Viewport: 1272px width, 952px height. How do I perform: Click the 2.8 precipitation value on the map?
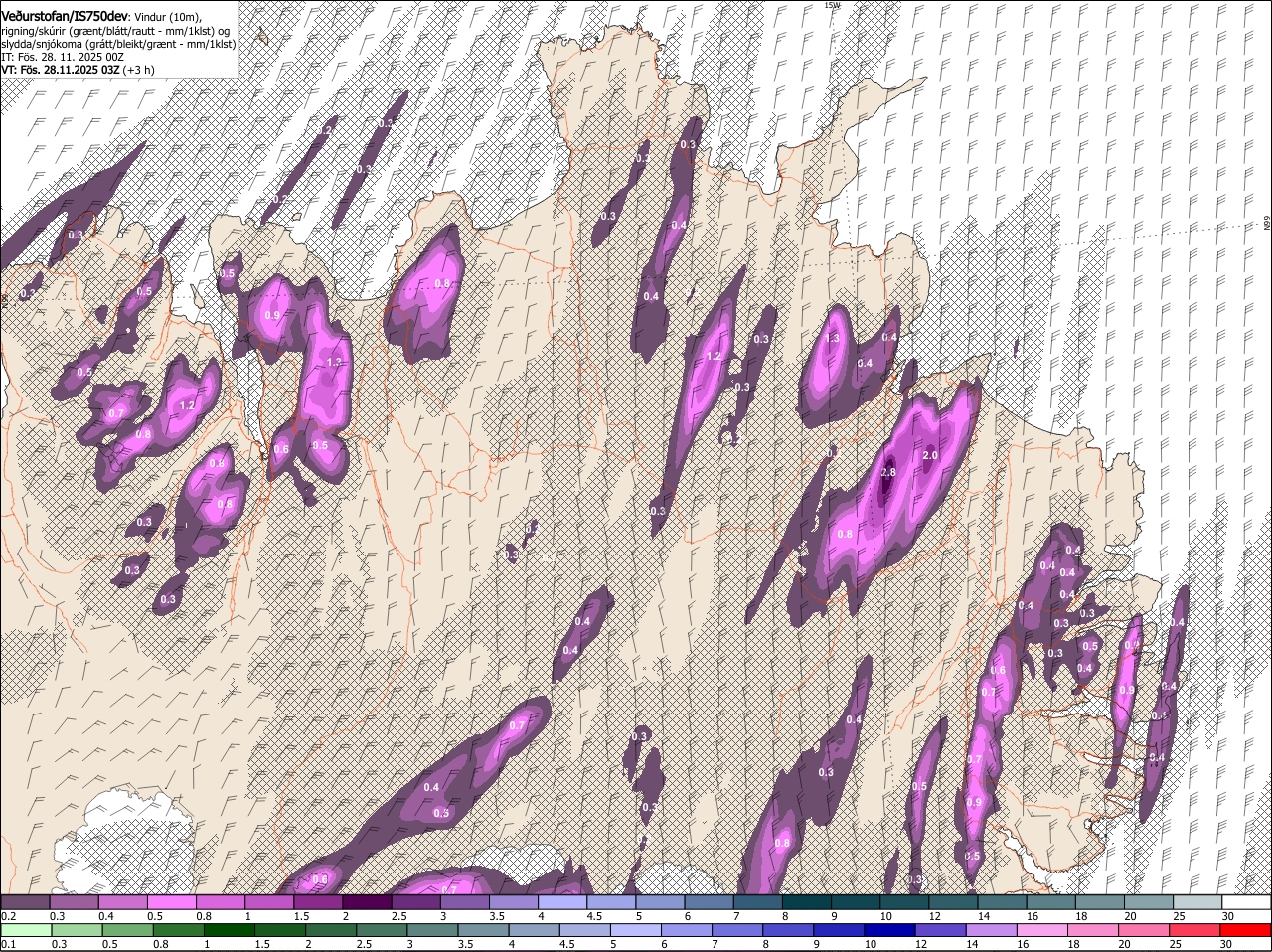888,472
